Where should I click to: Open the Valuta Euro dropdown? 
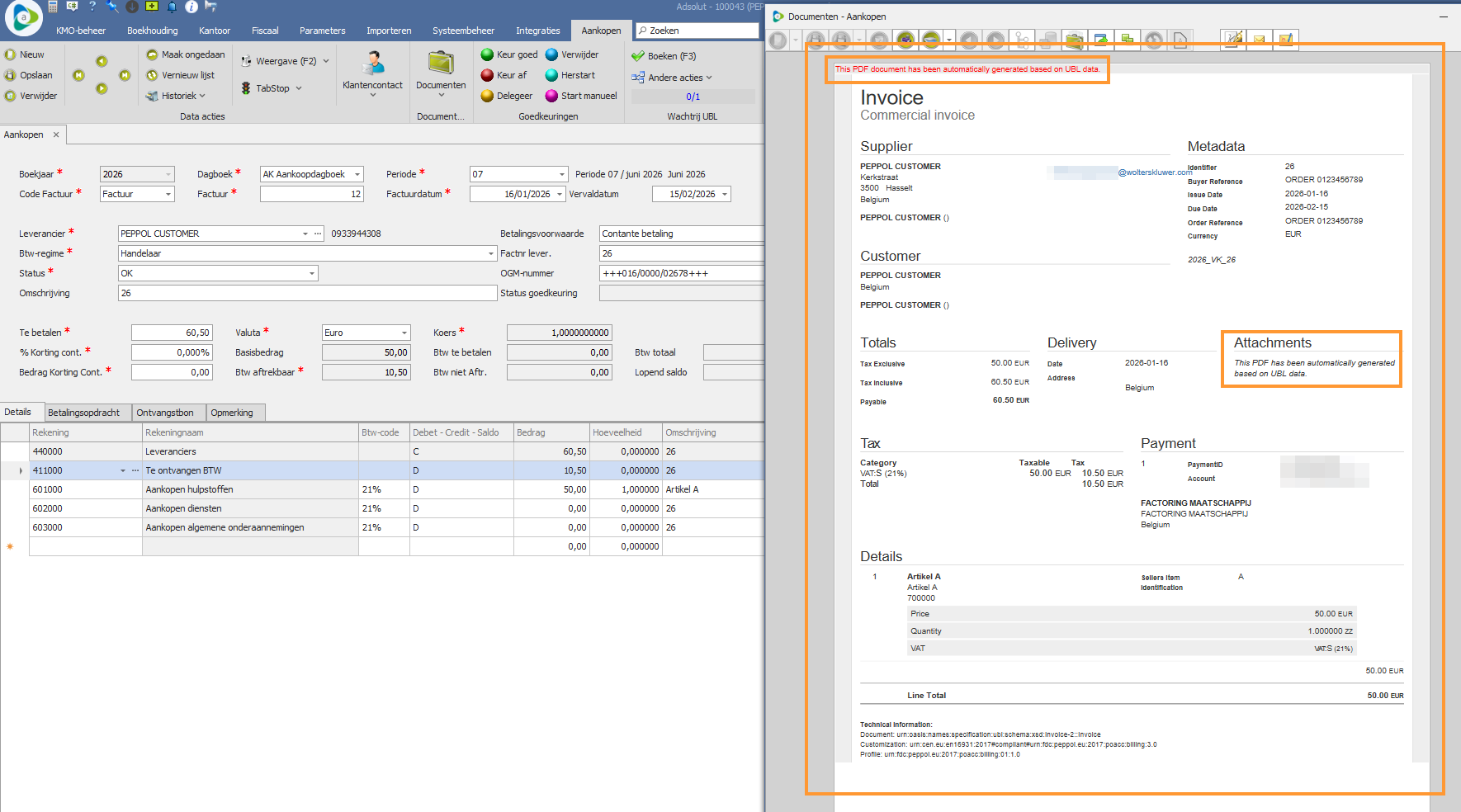[404, 333]
